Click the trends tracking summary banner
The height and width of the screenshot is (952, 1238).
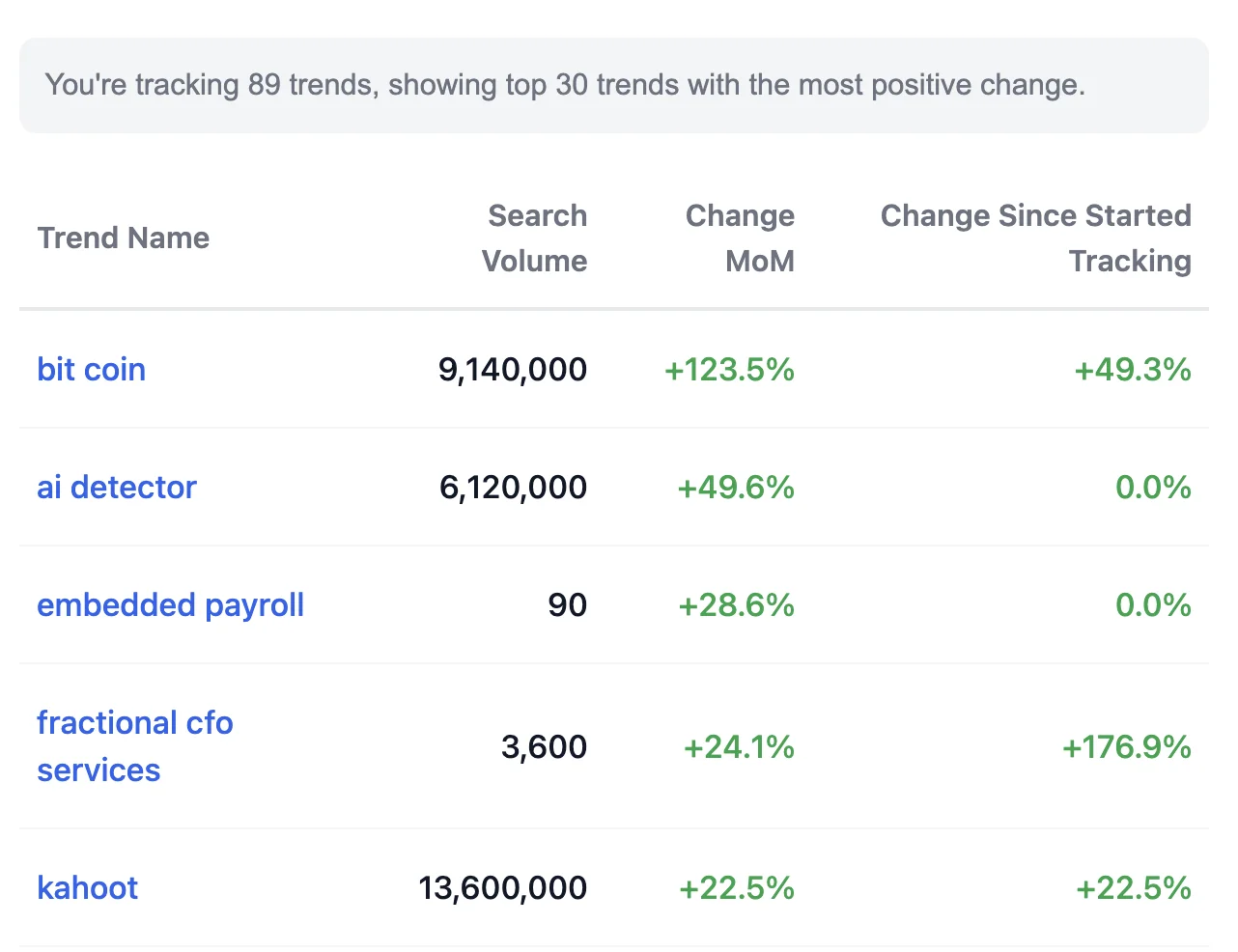tap(614, 85)
